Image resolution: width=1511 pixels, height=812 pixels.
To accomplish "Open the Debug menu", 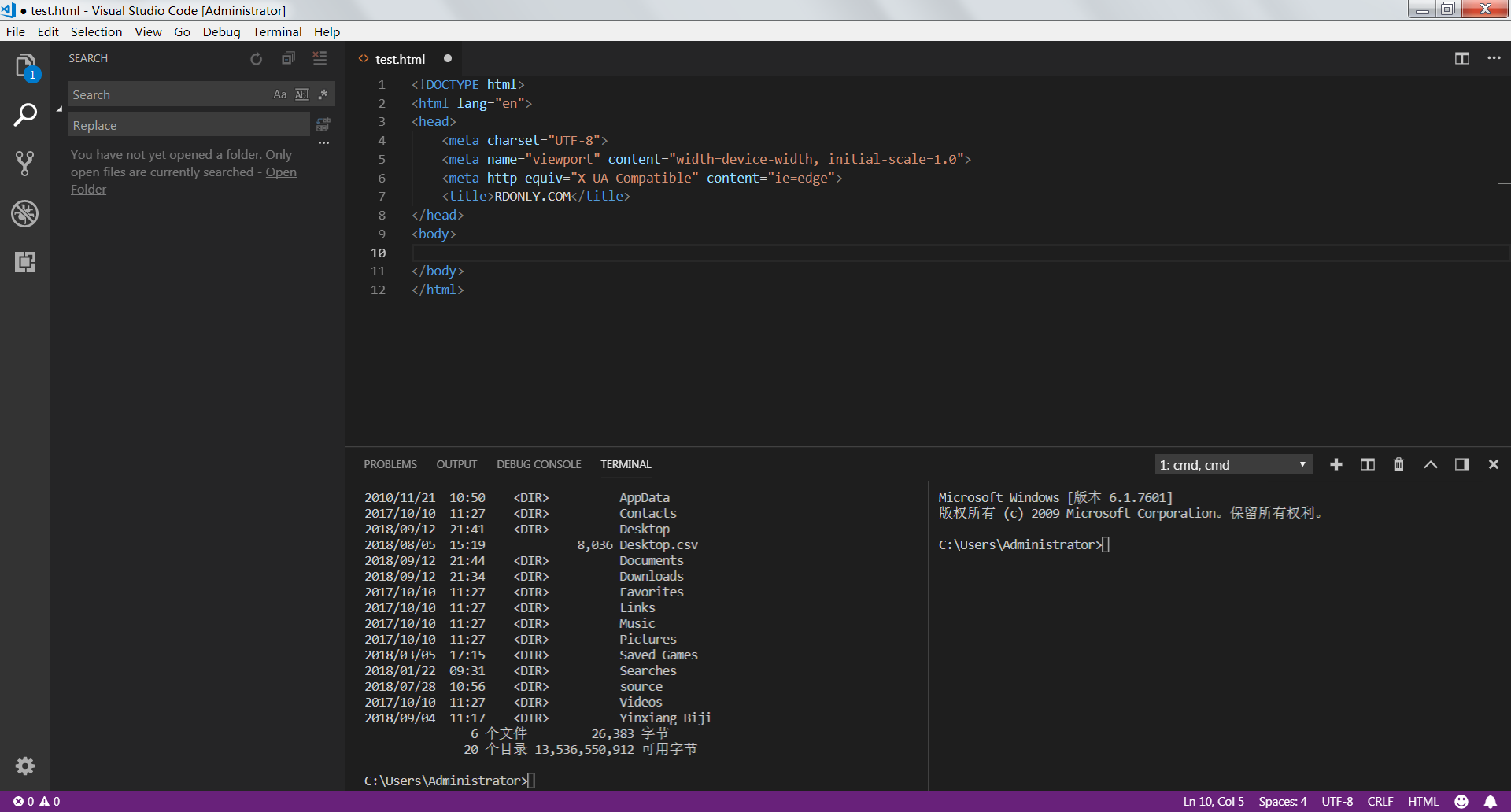I will 221,32.
